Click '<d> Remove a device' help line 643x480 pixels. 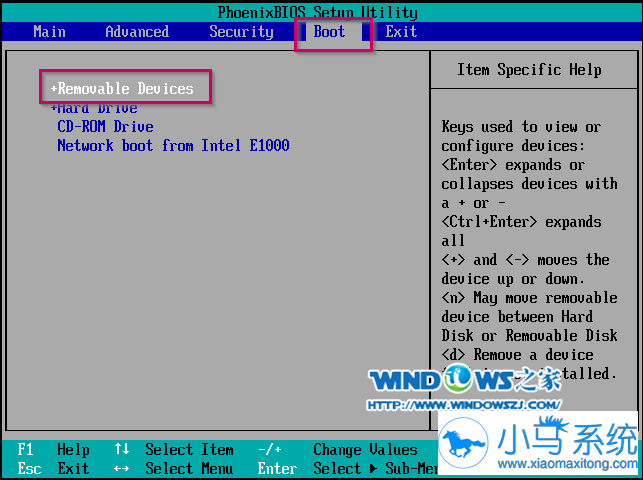point(517,355)
